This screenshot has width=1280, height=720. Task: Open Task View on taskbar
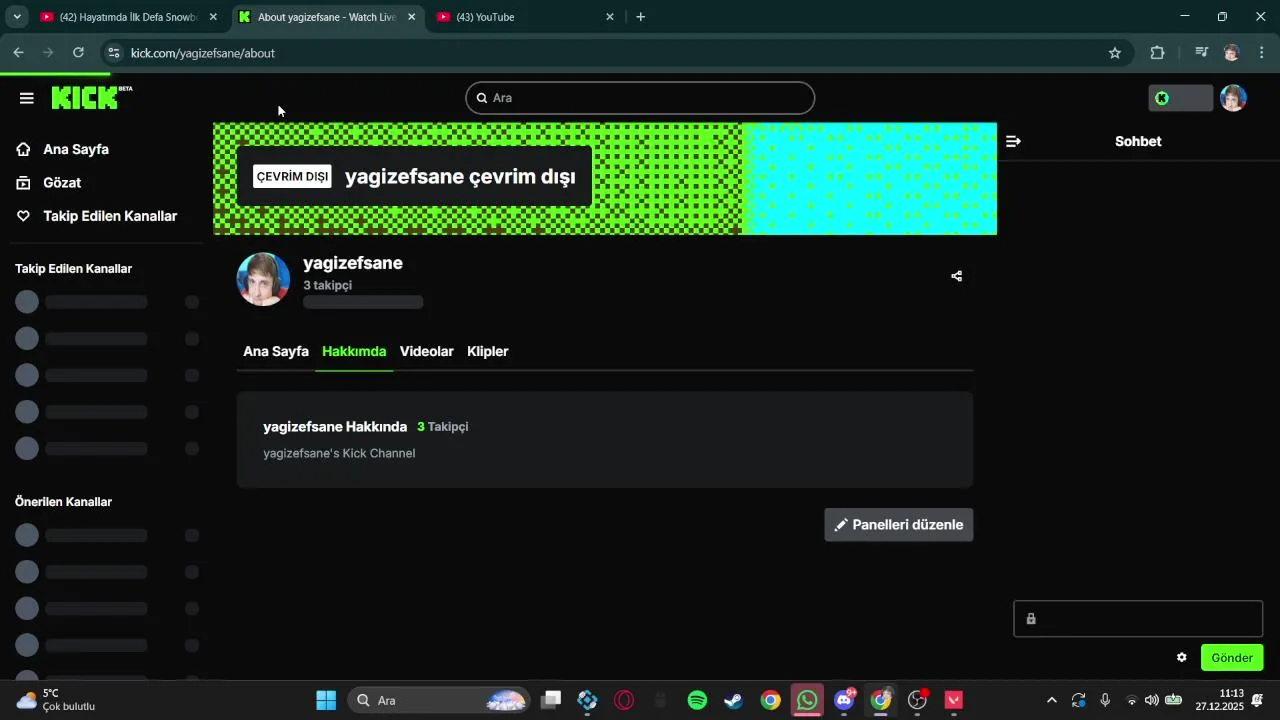click(551, 700)
